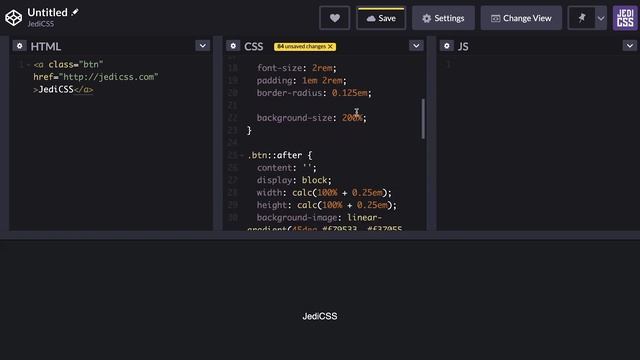Viewport: 640px width, 360px height.
Task: Expand the HTML panel dropdown
Action: coord(202,46)
